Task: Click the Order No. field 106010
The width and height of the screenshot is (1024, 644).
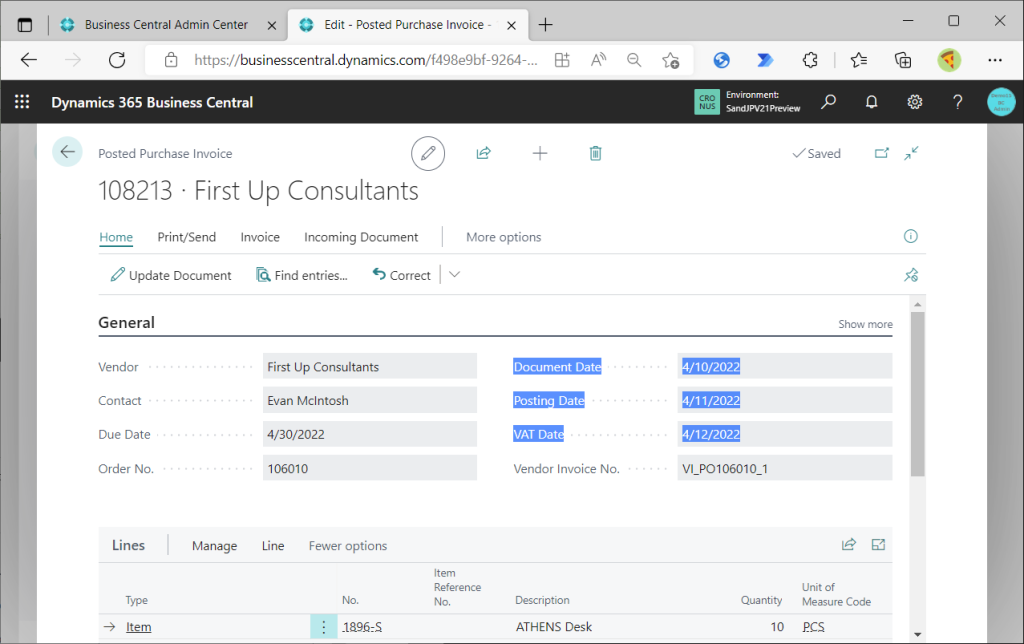Action: pyautogui.click(x=370, y=468)
